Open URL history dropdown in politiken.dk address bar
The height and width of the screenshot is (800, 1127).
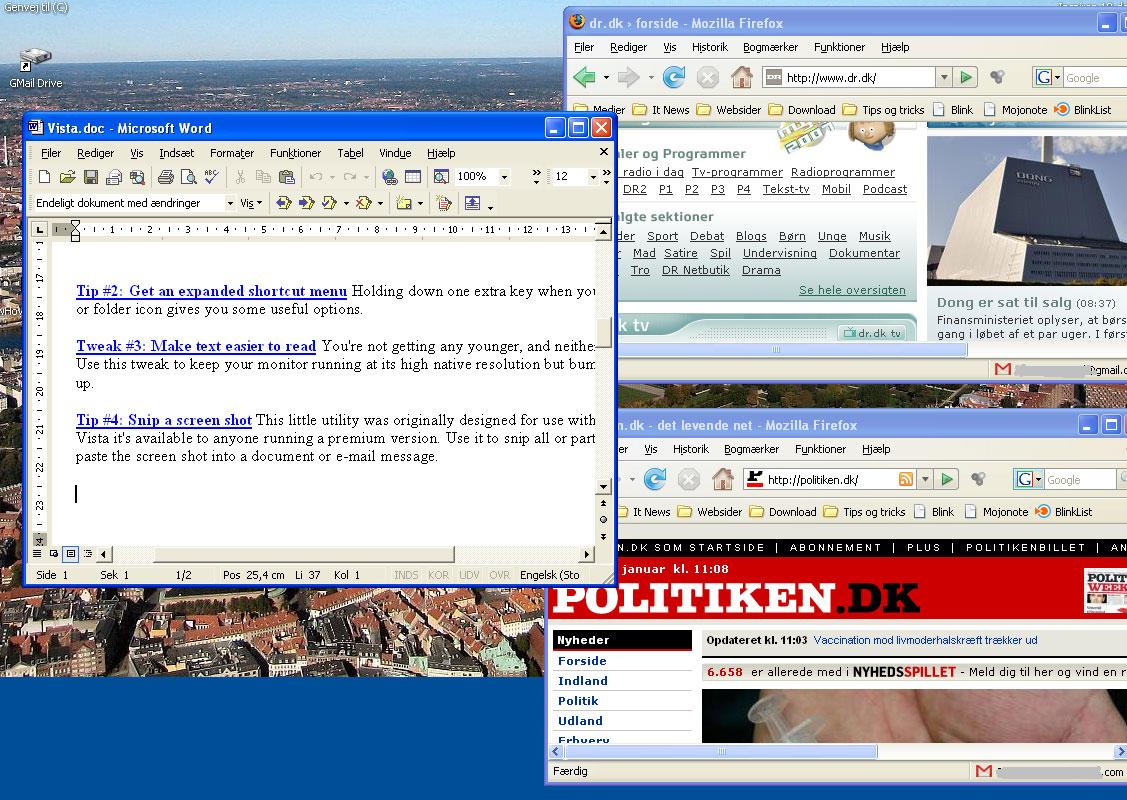(926, 479)
